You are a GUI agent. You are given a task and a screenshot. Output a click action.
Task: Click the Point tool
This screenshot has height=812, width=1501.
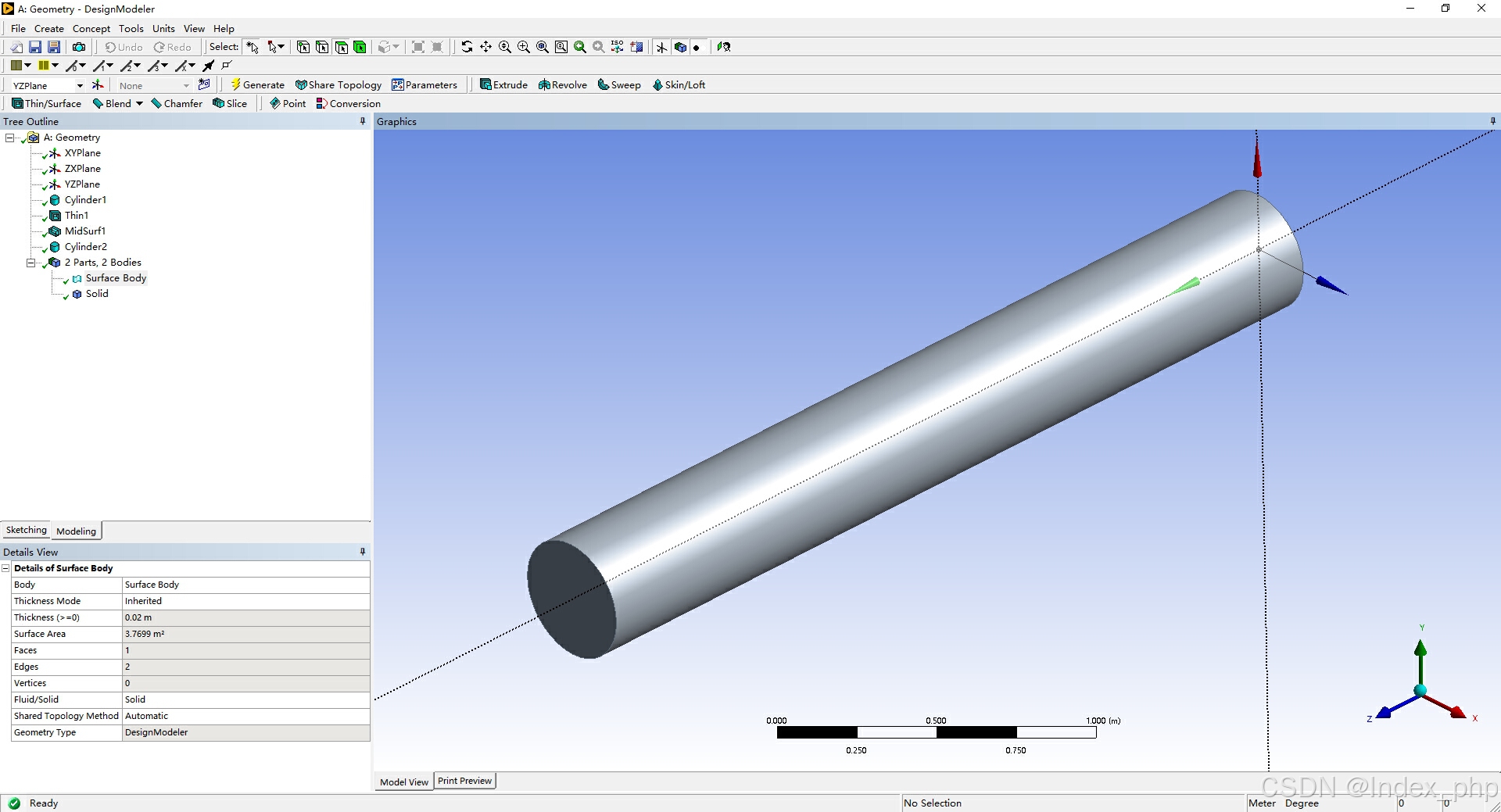tap(288, 103)
